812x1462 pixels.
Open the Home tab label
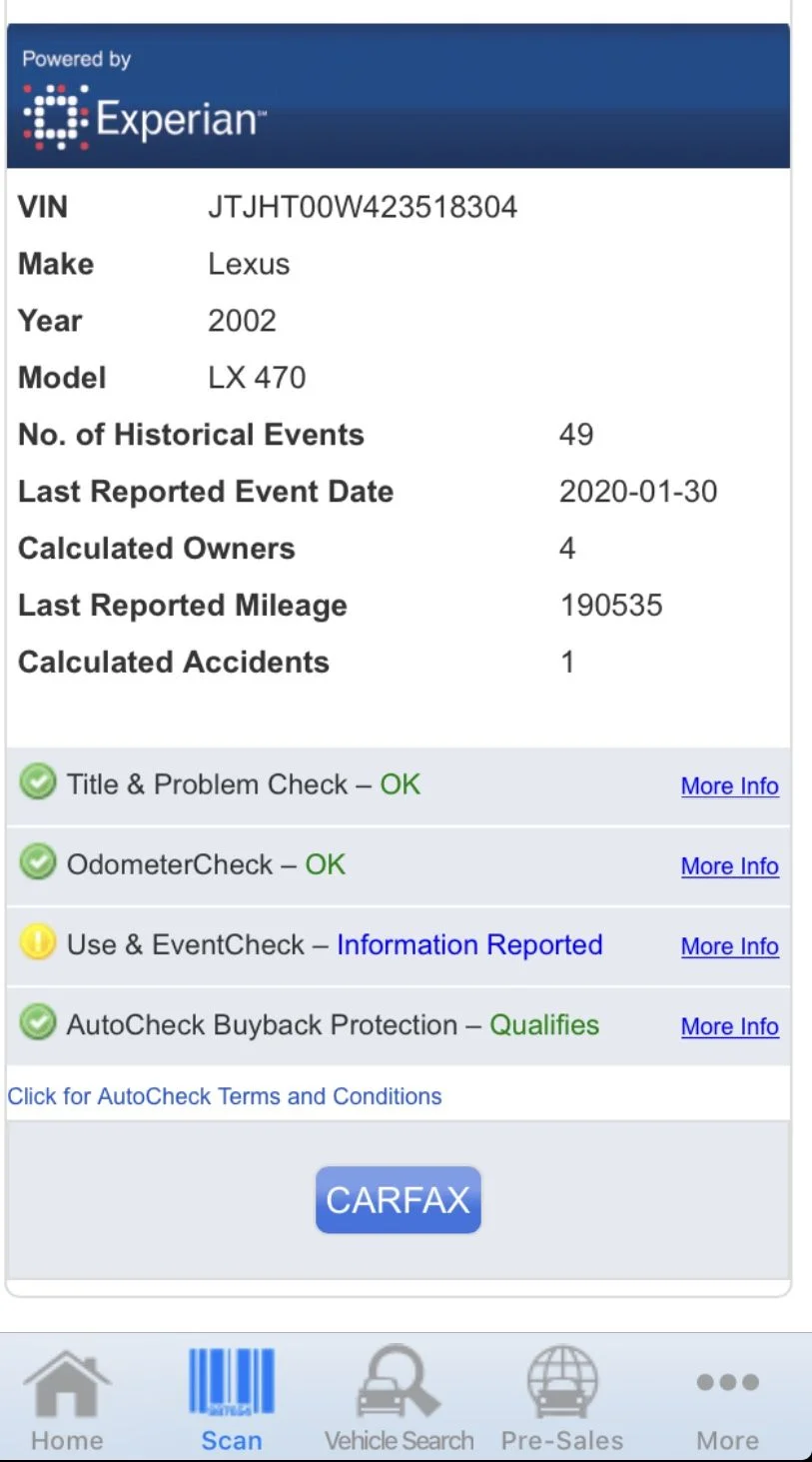click(67, 1440)
